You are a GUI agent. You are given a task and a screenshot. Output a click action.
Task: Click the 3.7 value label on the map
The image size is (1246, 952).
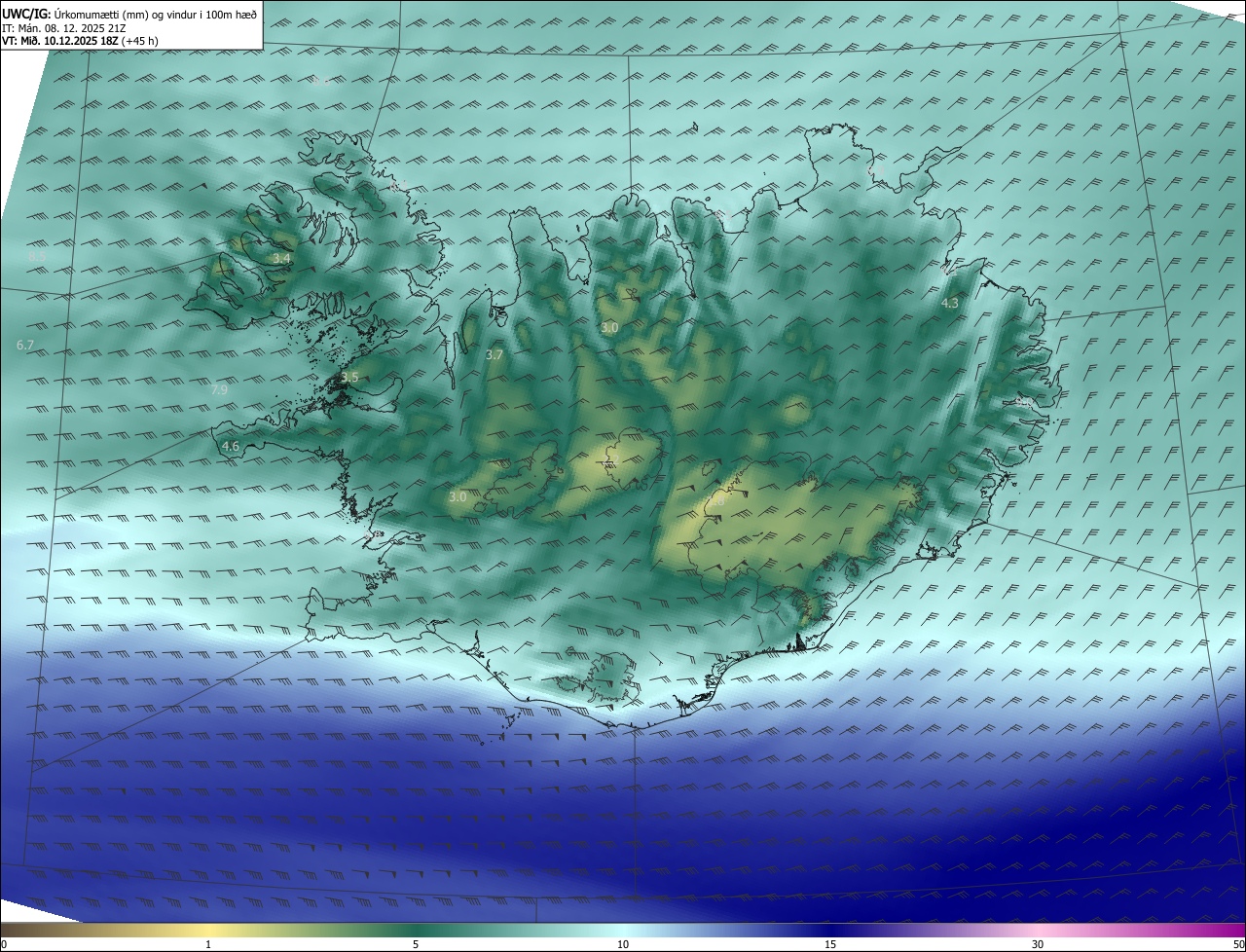point(494,354)
